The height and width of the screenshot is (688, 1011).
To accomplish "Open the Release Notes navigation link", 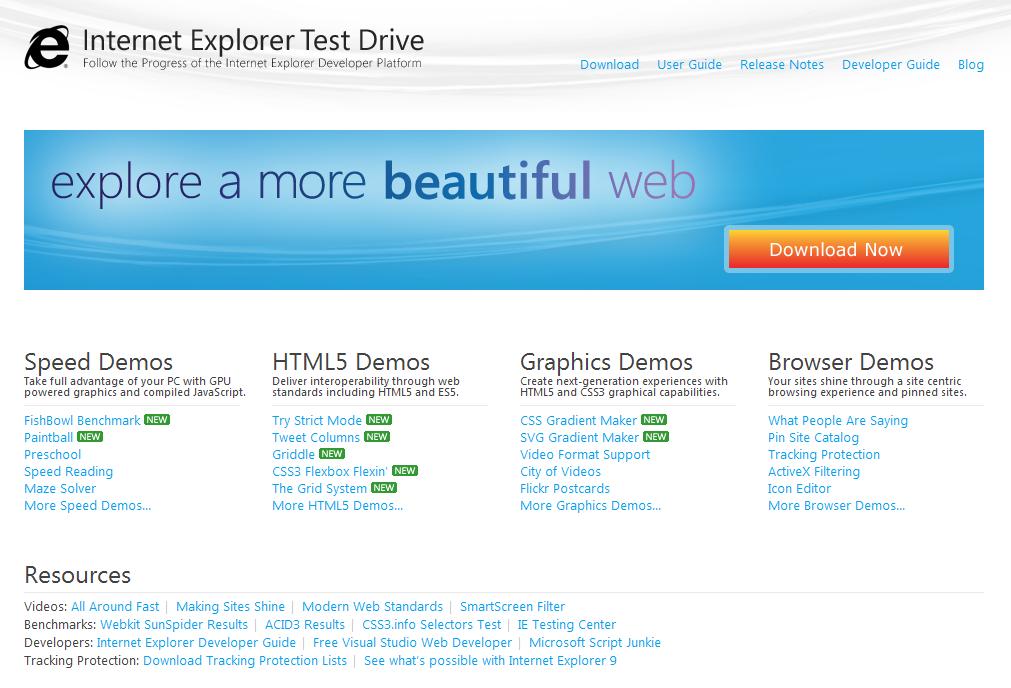I will 781,64.
